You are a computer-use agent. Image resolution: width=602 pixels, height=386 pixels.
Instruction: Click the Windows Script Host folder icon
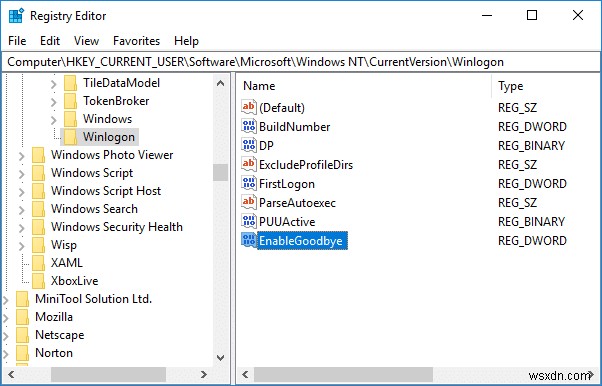click(38, 191)
